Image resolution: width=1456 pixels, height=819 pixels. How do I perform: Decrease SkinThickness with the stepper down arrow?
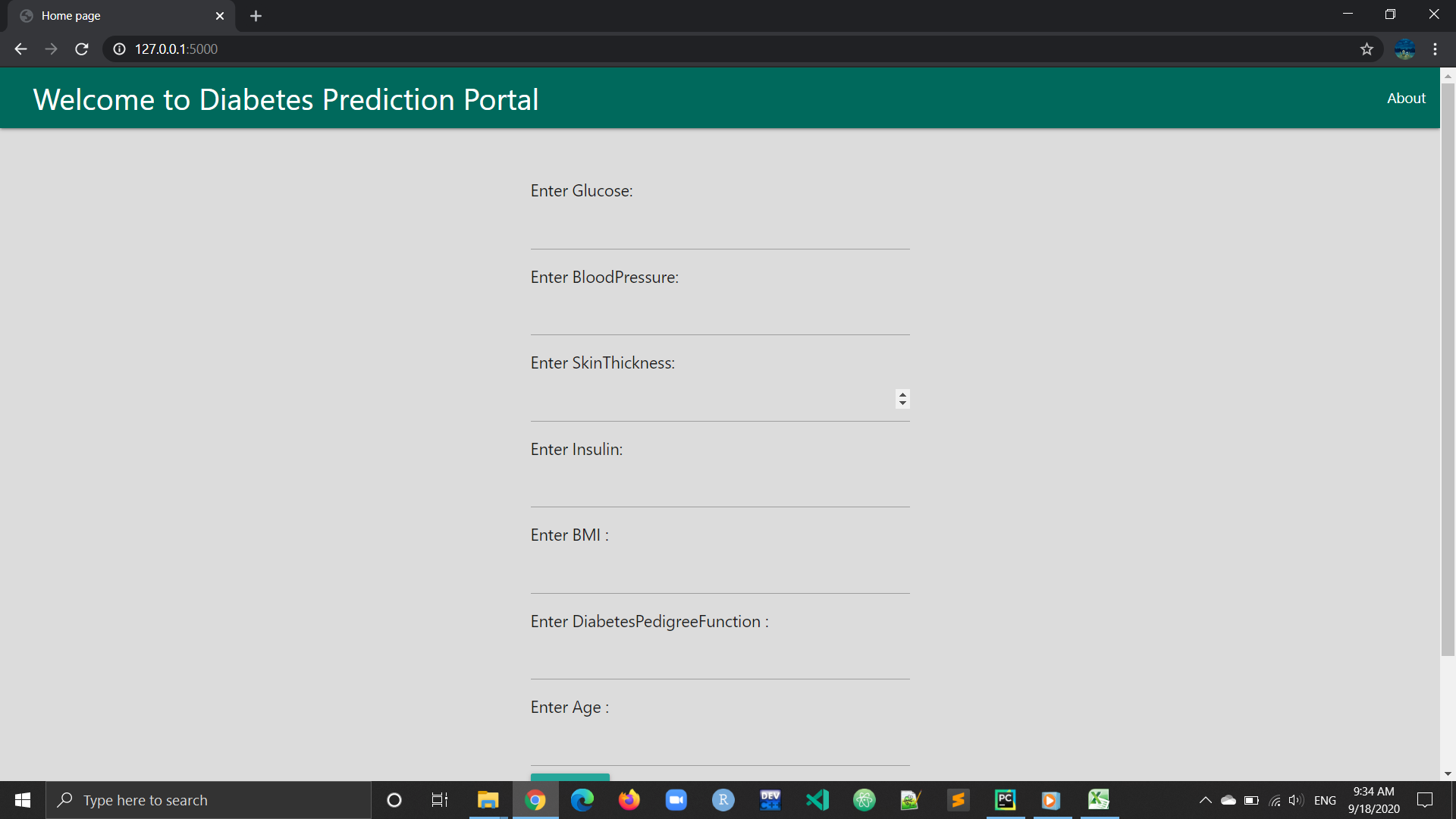tap(902, 403)
